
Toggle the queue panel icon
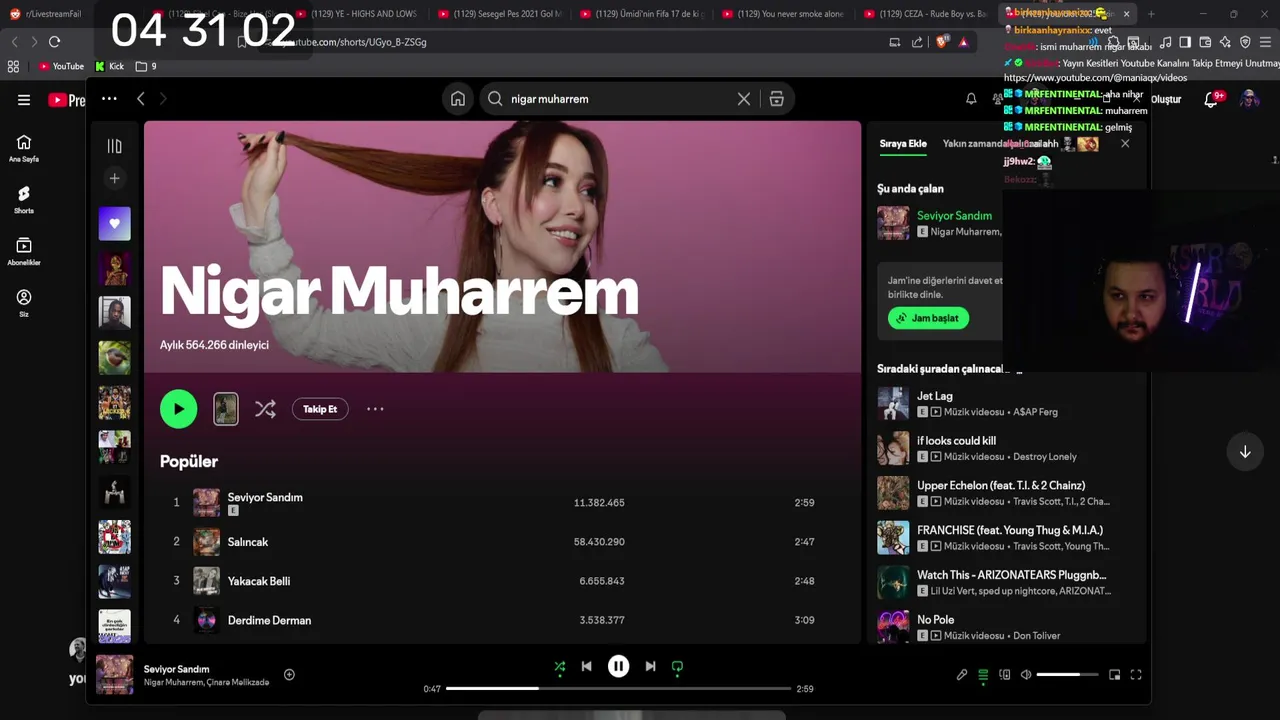coord(983,675)
